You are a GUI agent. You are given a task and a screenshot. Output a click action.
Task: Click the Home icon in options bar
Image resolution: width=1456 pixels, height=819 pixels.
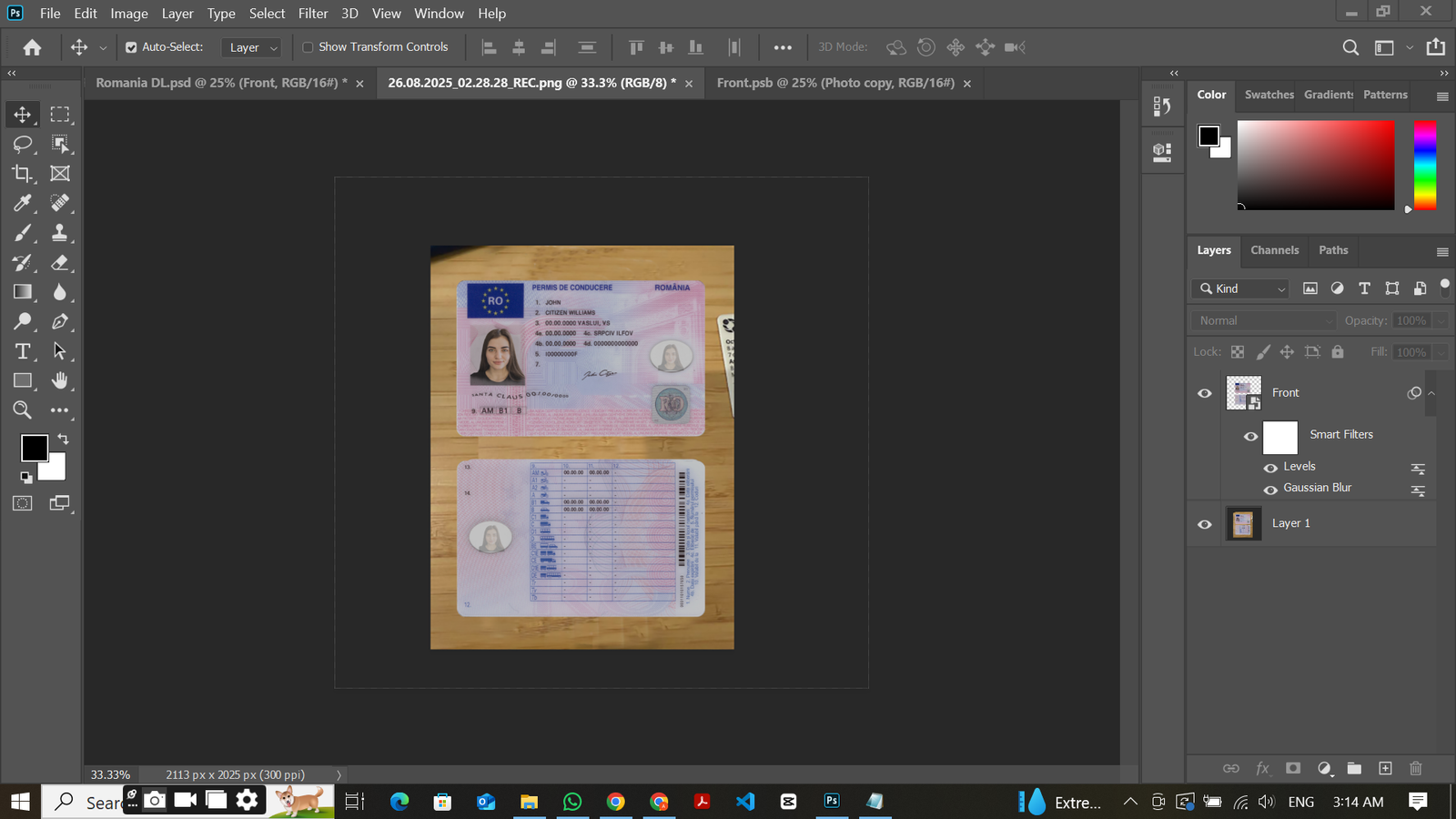click(x=32, y=47)
